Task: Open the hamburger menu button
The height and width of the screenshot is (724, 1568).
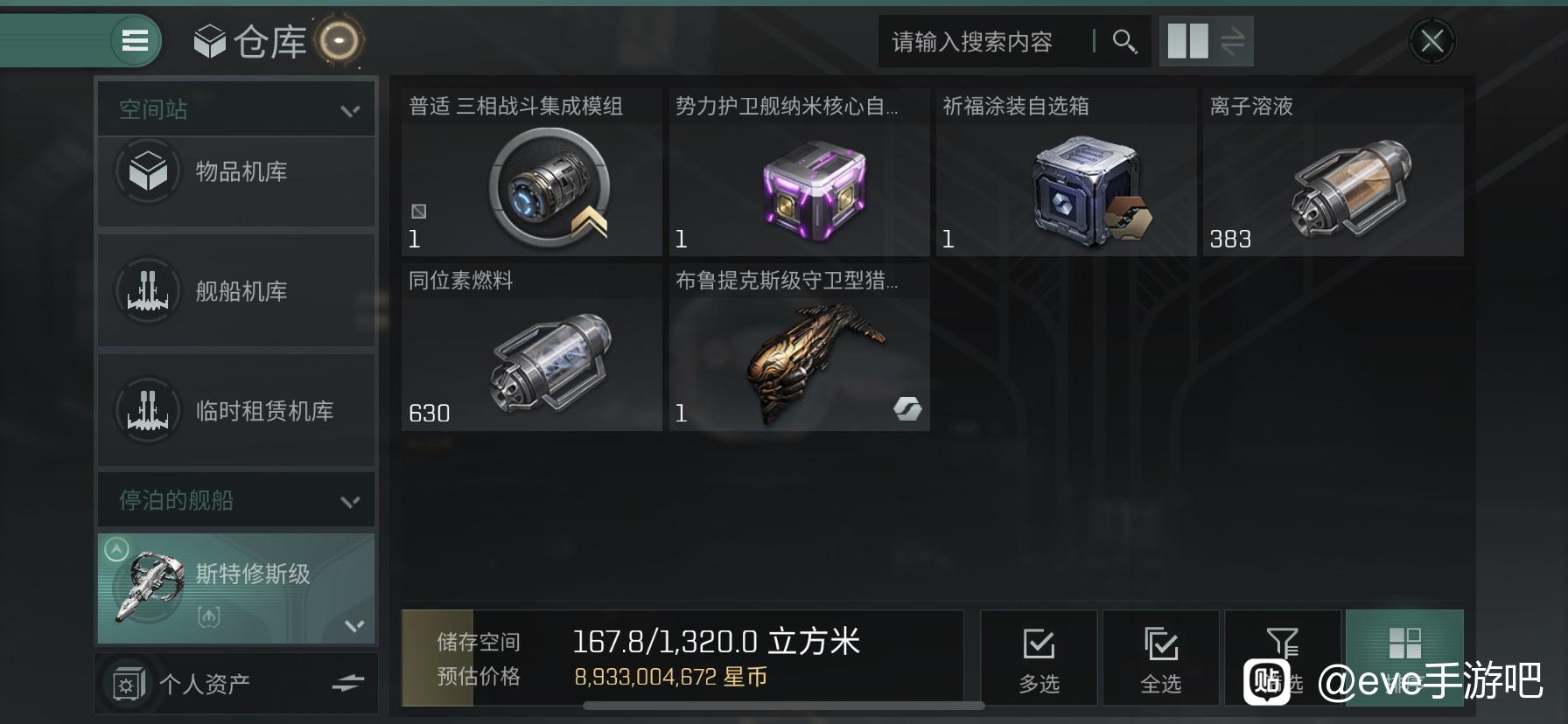Action: click(x=136, y=40)
